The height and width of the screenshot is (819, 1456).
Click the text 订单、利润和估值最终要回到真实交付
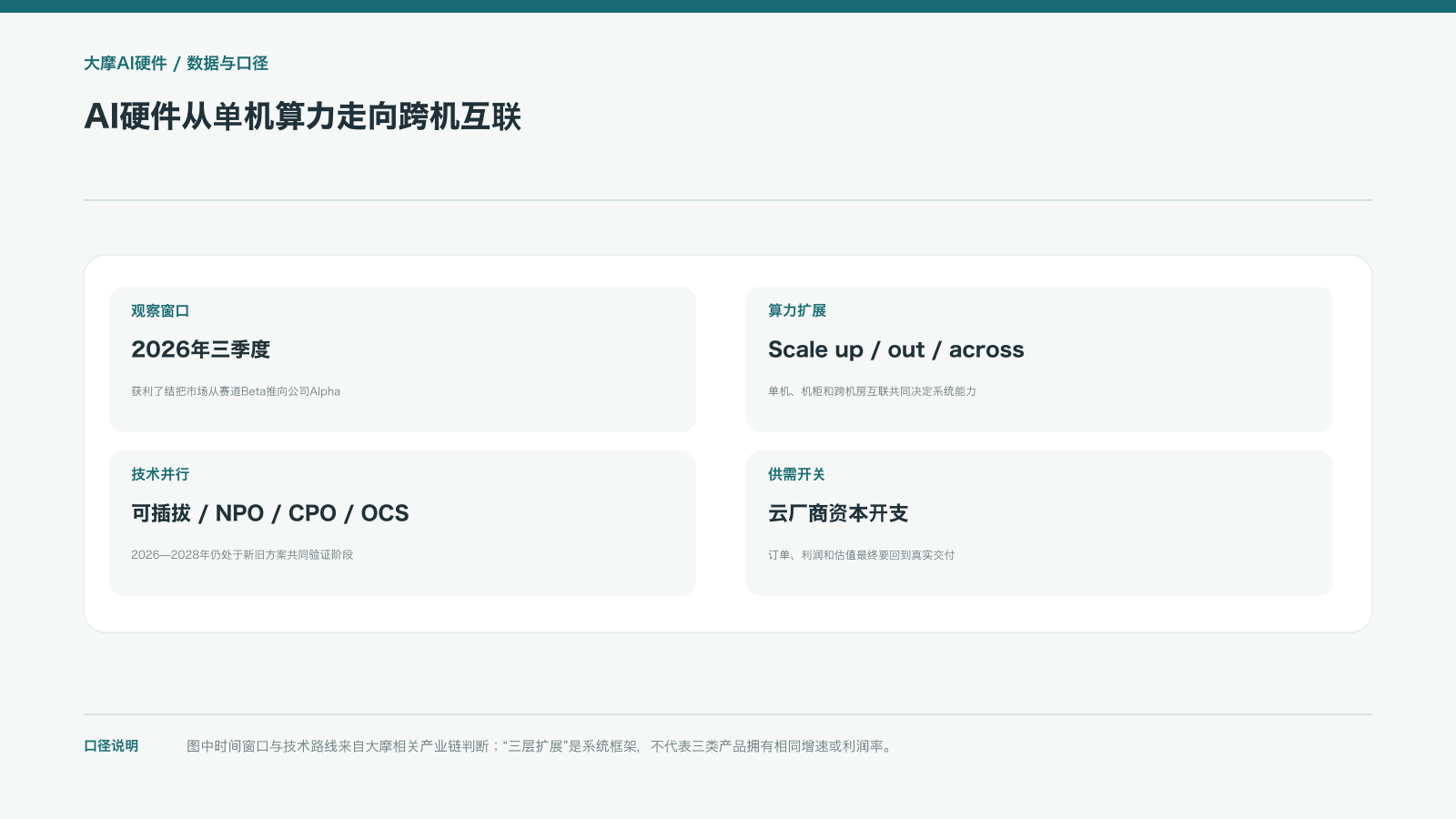[862, 555]
